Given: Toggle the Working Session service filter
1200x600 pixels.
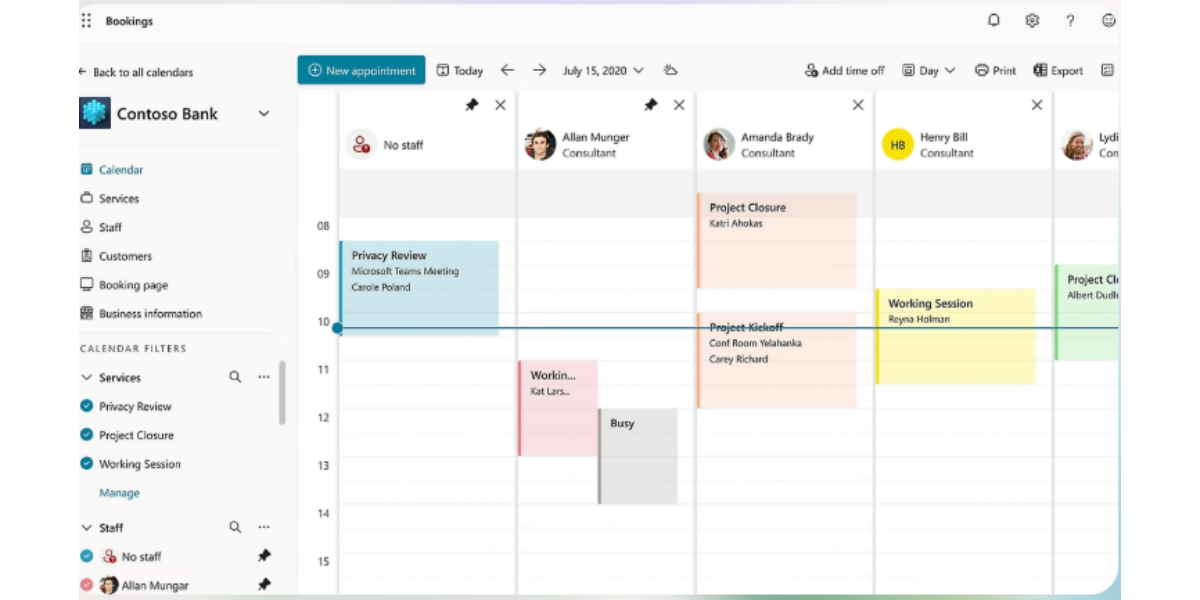Looking at the screenshot, I should tap(91, 464).
